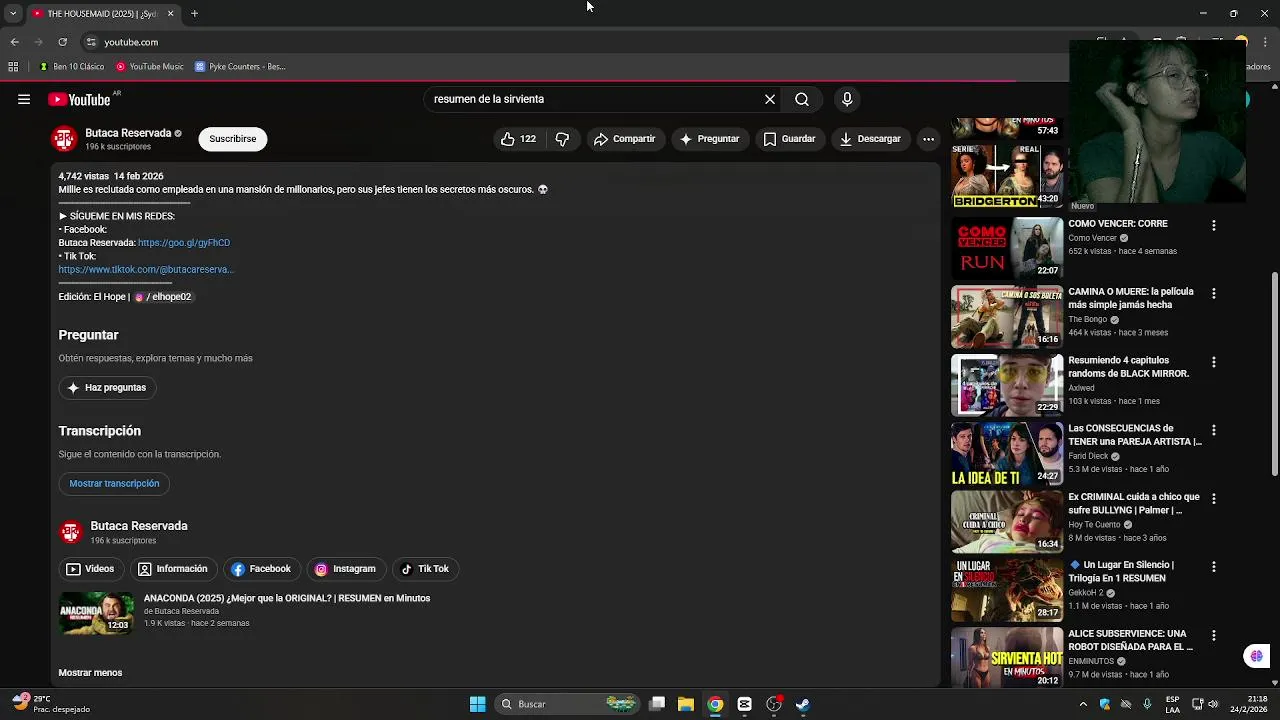Screen dimensions: 1280x720
Task: Start voice search with microphone icon
Action: pos(847,99)
